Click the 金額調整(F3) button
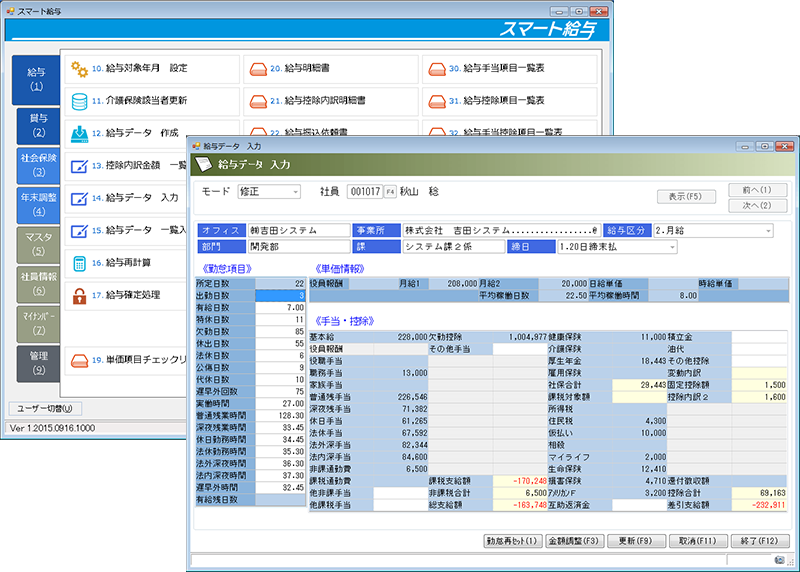This screenshot has height=572, width=800. 570,541
